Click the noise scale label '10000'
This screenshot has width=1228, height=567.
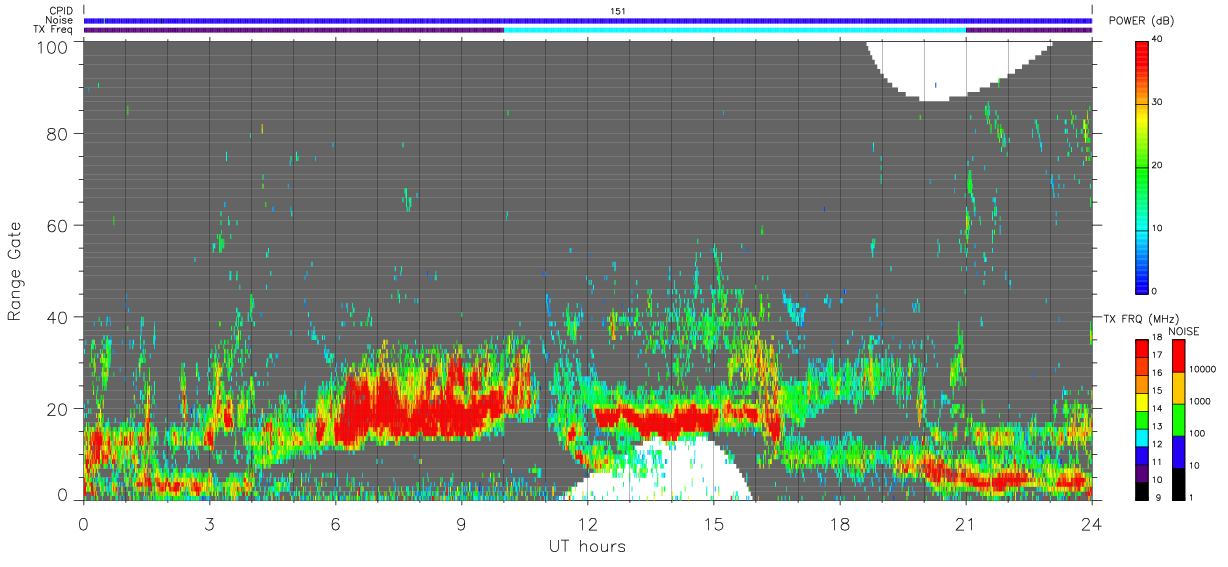point(1201,369)
